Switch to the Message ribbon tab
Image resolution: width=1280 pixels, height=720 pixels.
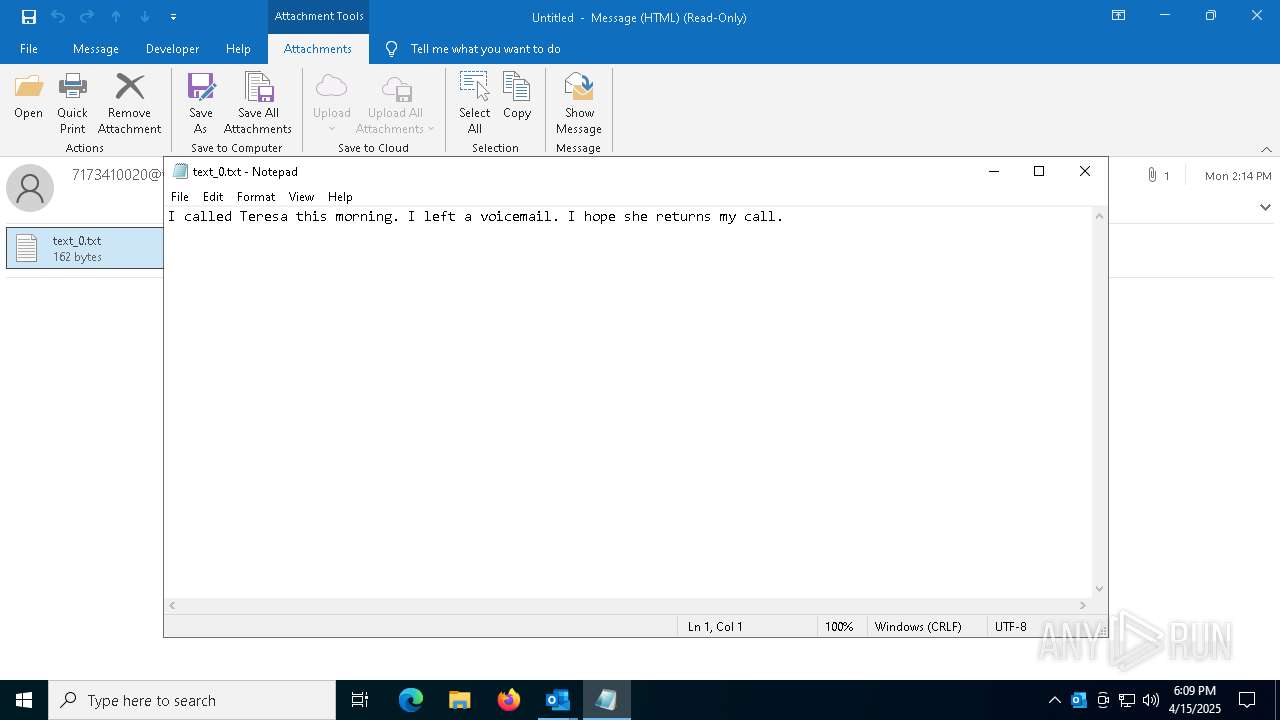point(96,49)
